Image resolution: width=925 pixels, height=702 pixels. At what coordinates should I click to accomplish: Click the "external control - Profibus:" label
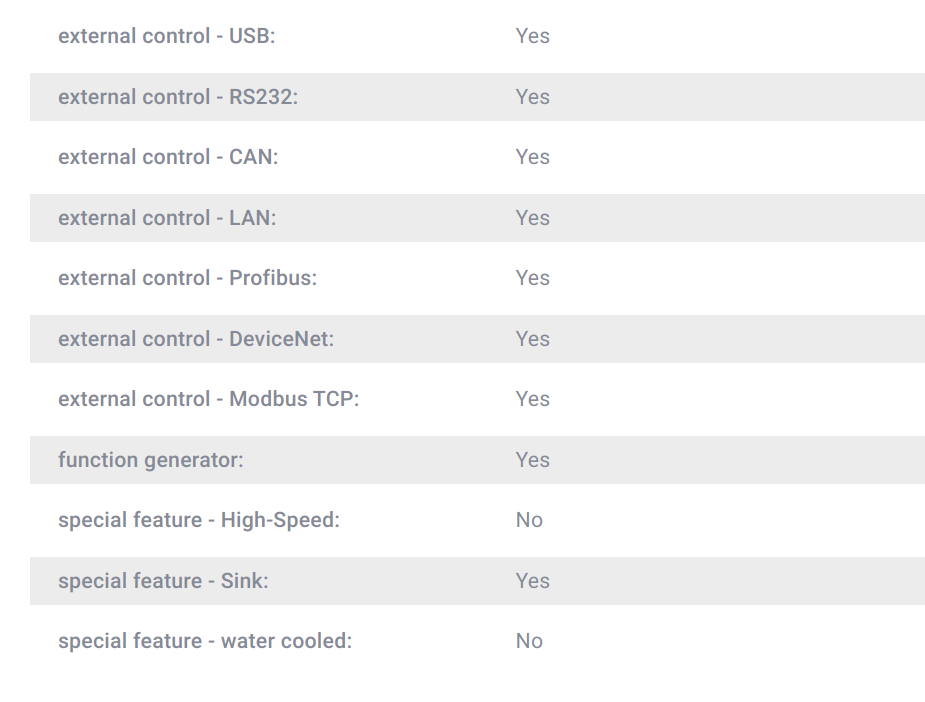pos(188,278)
